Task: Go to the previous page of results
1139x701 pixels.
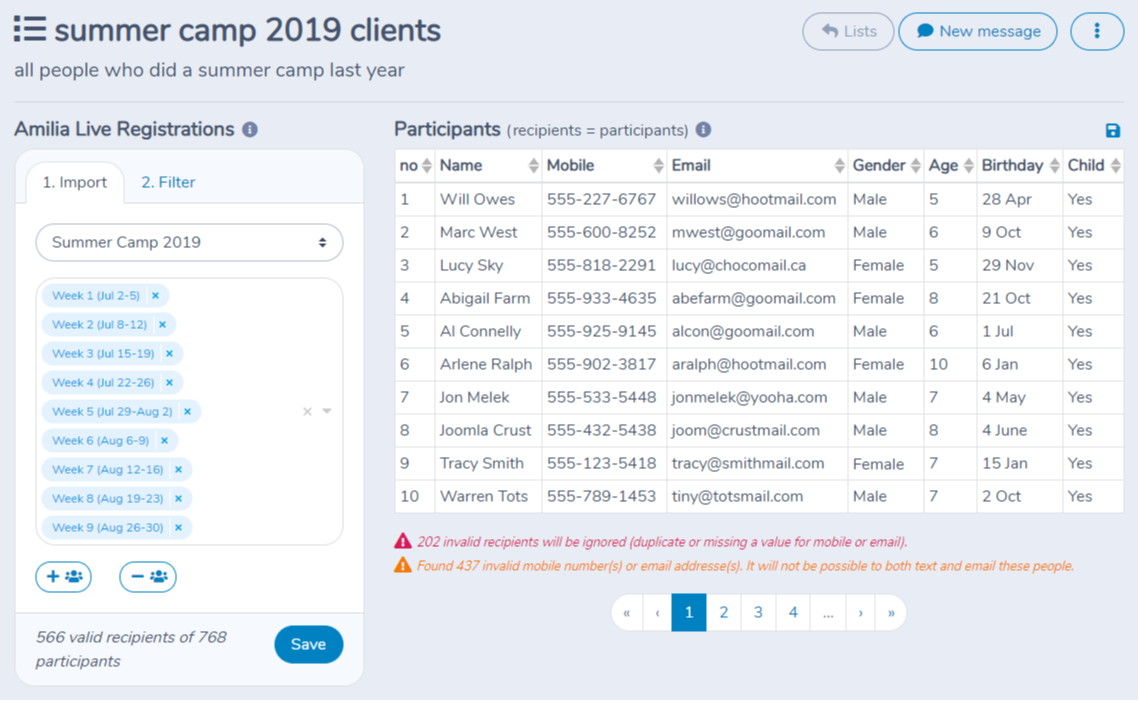Action: click(x=657, y=613)
